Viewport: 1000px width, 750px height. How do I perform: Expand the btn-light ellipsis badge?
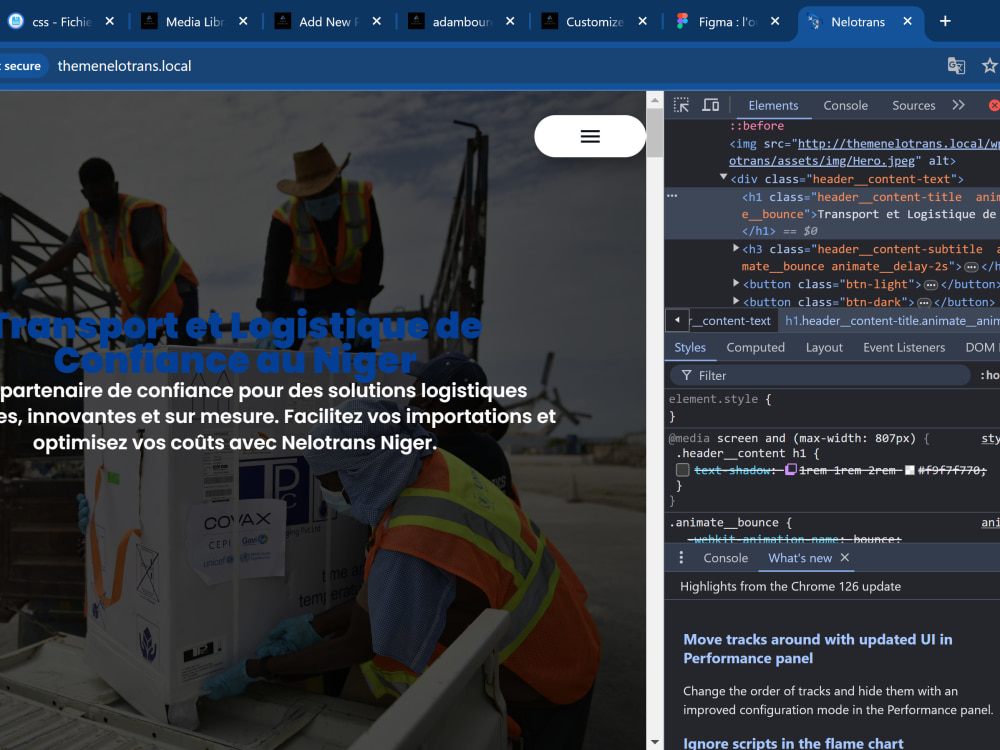tap(931, 284)
